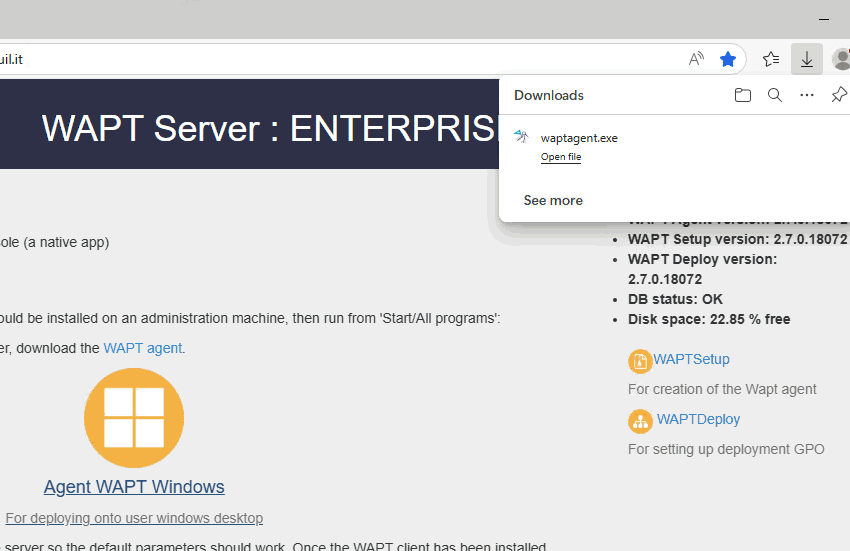Open the Favorites list icon
Viewport: 850px width, 551px height.
tap(771, 59)
